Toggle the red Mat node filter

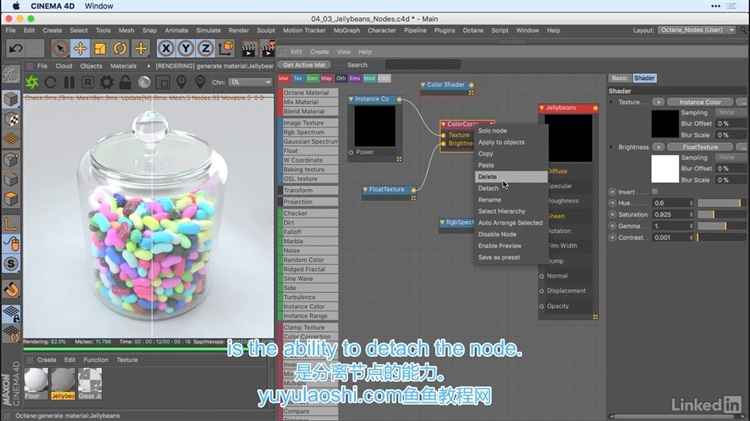284,78
